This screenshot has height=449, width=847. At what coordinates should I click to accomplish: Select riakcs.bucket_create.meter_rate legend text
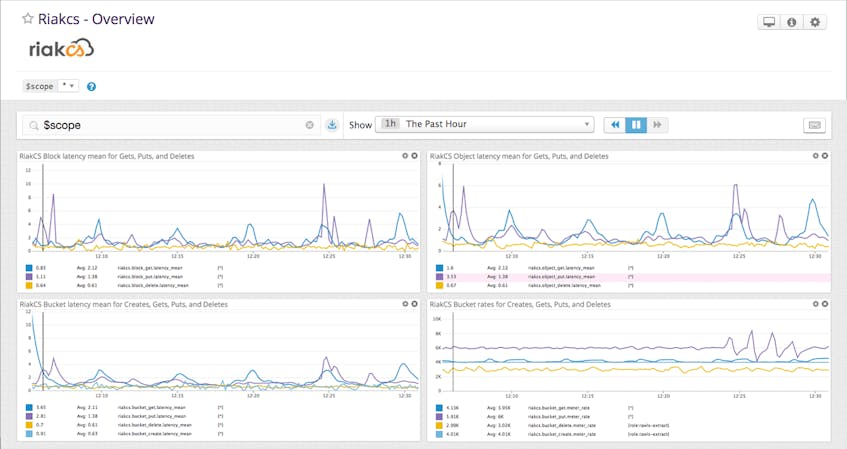click(562, 434)
